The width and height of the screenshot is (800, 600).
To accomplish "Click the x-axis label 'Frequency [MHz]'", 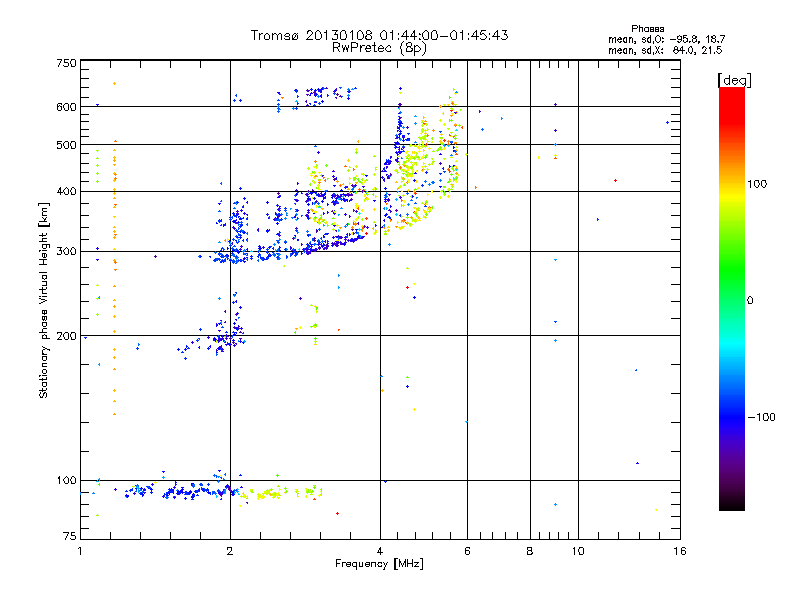I will pyautogui.click(x=379, y=564).
